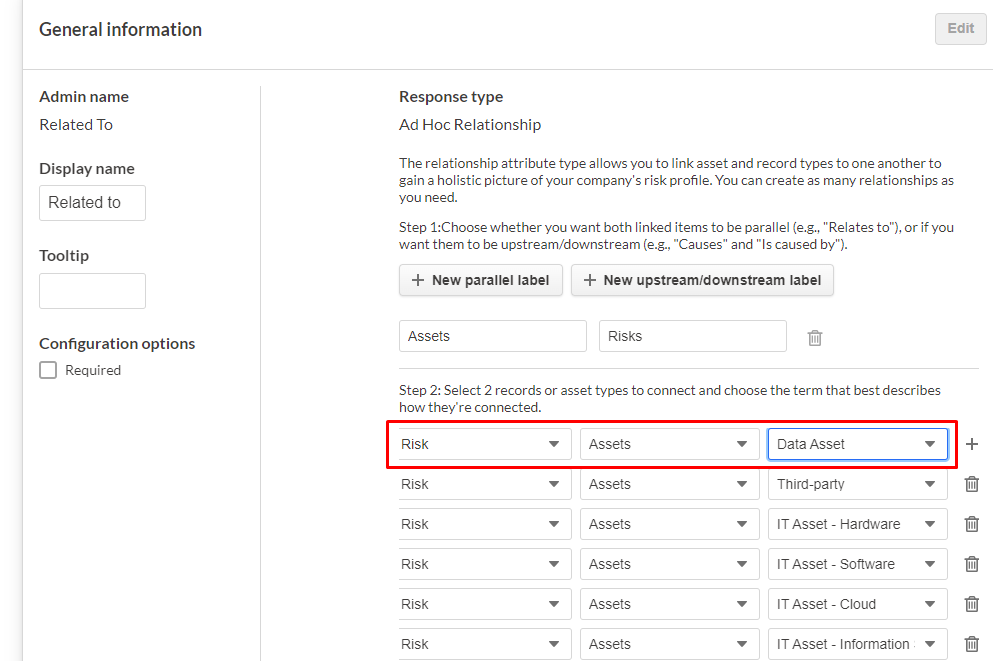This screenshot has width=993, height=661.
Task: Open the IT Asset - Information dropdown
Action: tap(857, 644)
